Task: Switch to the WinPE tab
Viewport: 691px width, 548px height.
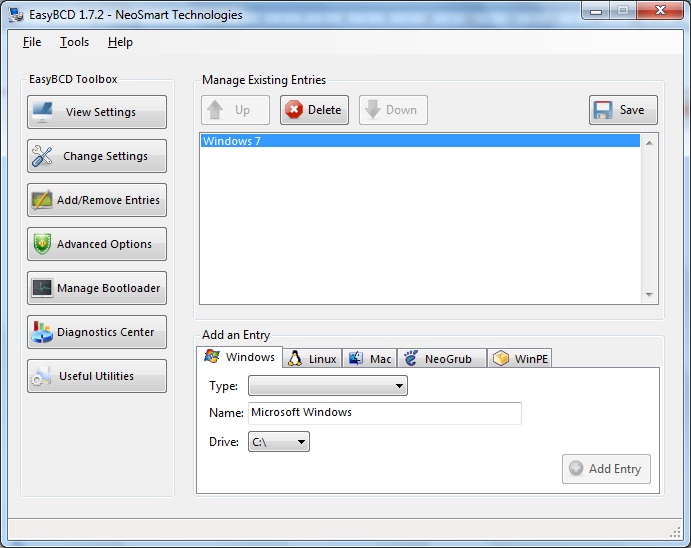Action: click(520, 359)
